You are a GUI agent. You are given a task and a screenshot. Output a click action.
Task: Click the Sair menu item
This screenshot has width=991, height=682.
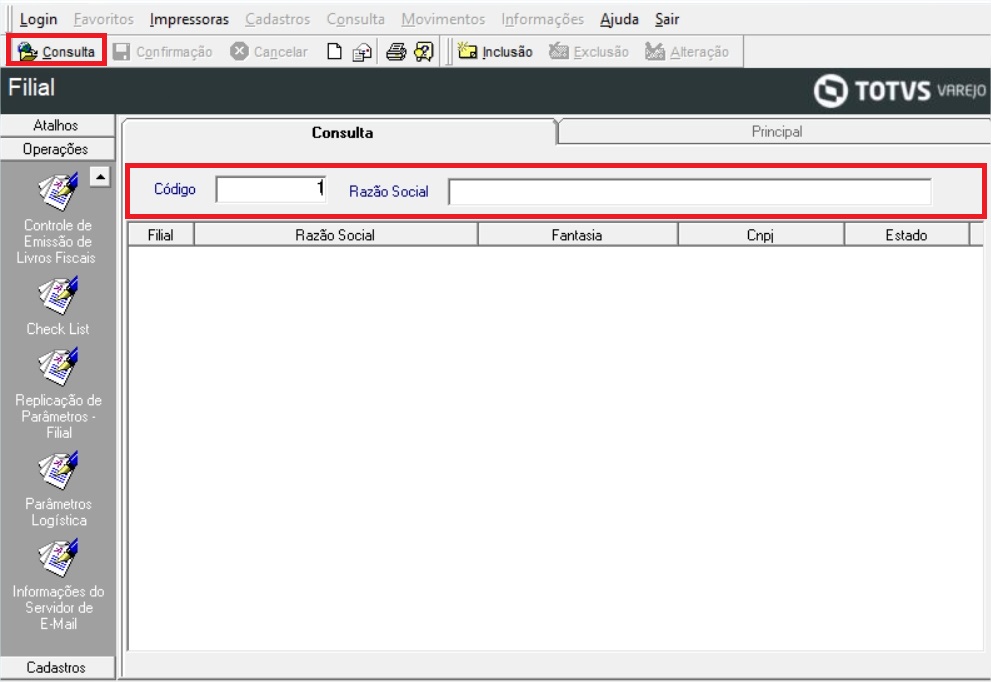click(x=667, y=20)
